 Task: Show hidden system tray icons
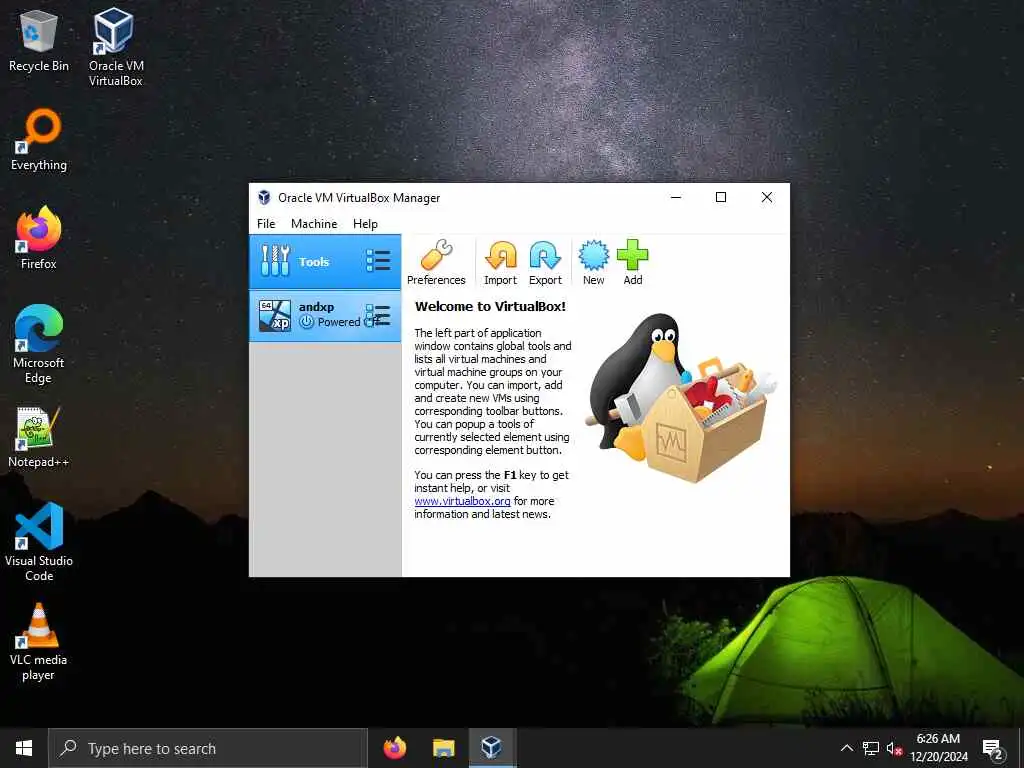[846, 748]
